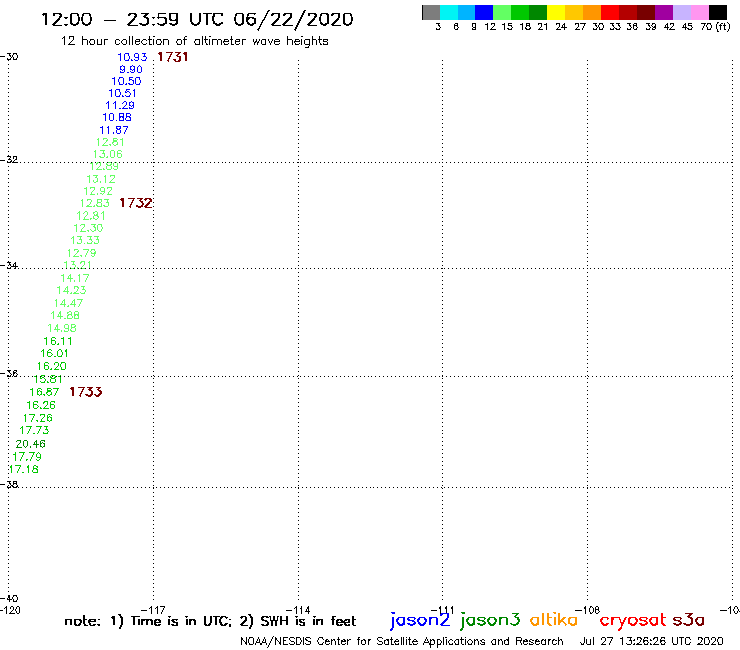Screen dimensions: 740x650
Task: Click the wave height value 14.23
Action: point(71,290)
